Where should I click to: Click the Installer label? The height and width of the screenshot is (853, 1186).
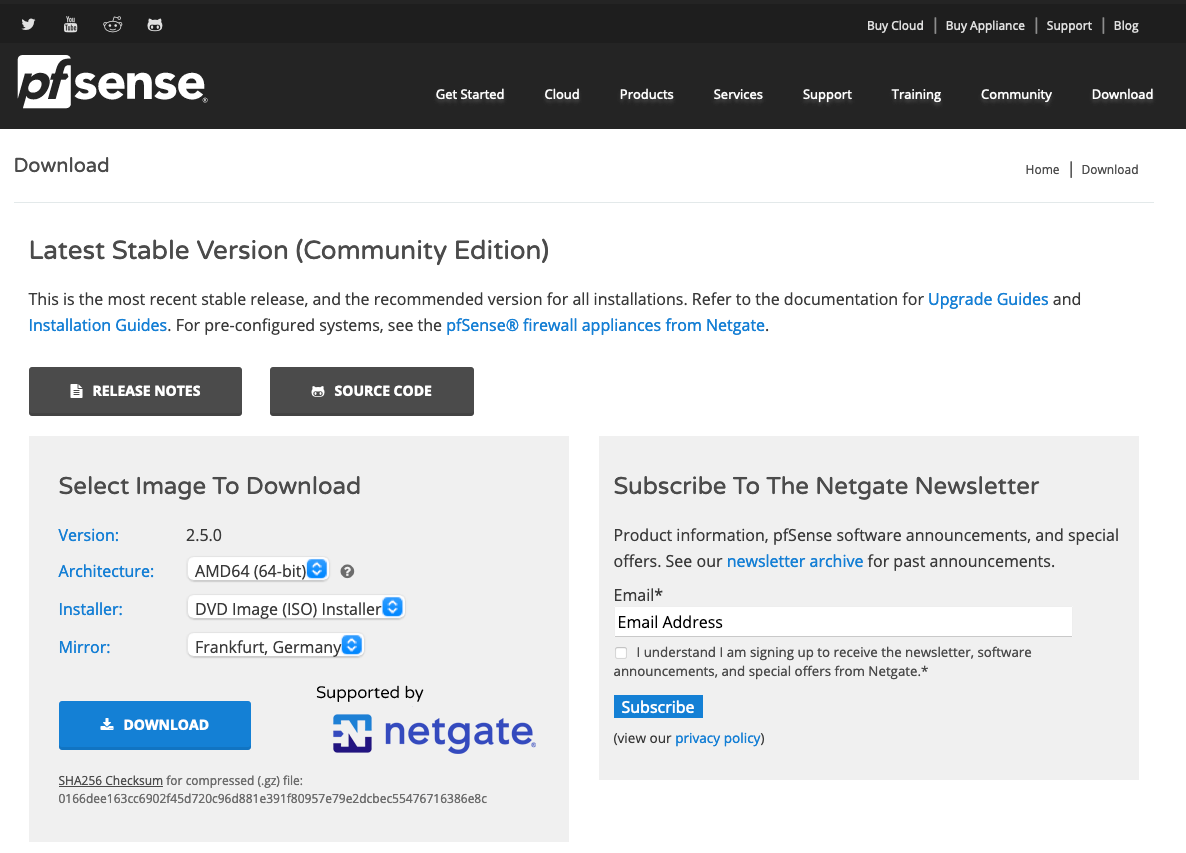click(91, 610)
